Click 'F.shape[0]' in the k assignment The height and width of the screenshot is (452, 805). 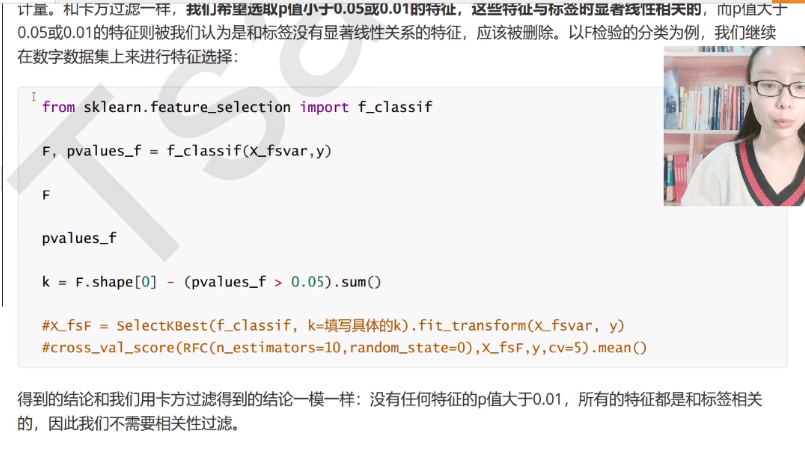[116, 282]
